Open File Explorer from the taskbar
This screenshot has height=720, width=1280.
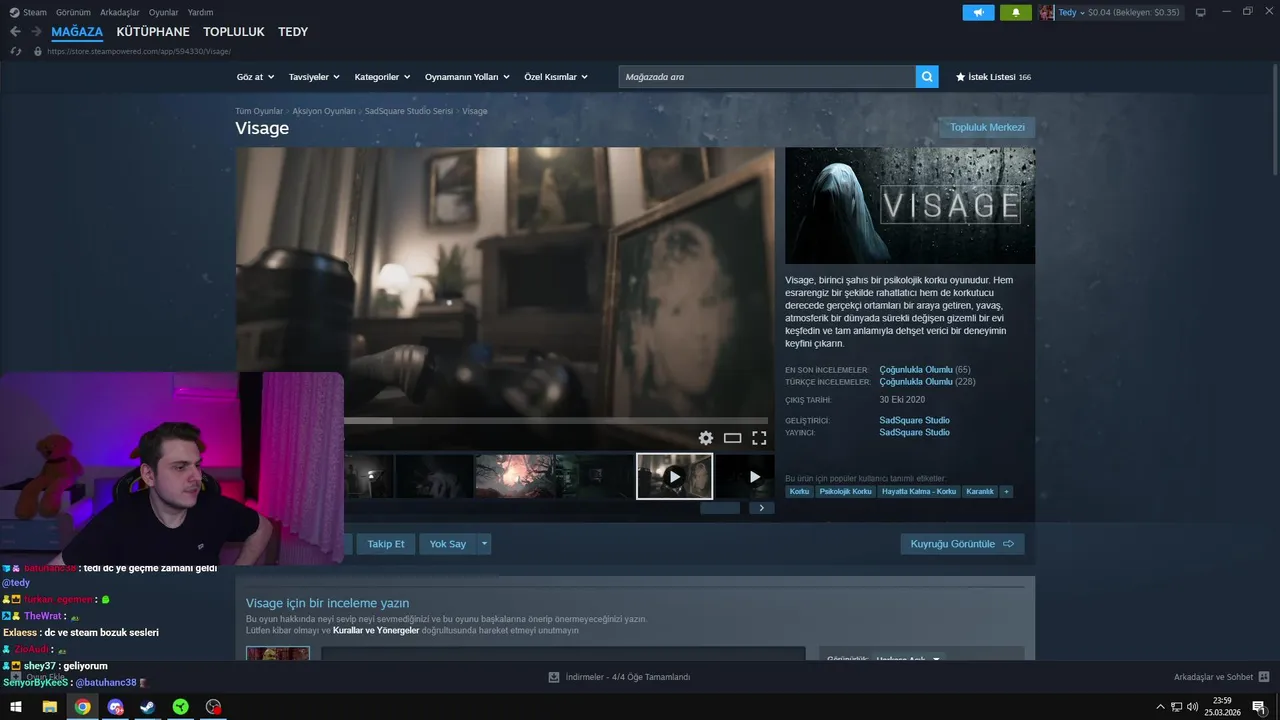pos(50,707)
